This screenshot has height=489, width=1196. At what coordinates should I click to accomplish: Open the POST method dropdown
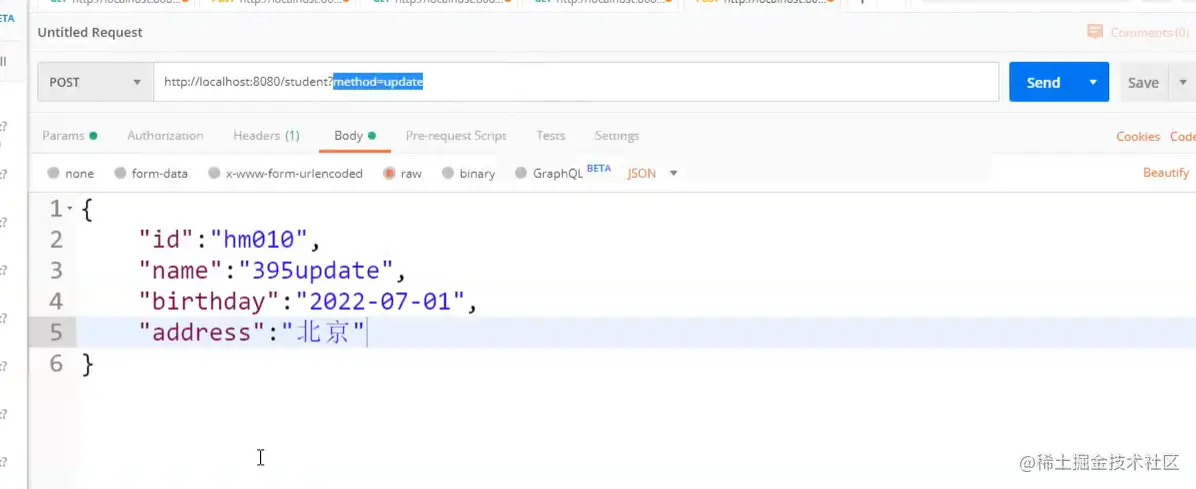coord(95,82)
